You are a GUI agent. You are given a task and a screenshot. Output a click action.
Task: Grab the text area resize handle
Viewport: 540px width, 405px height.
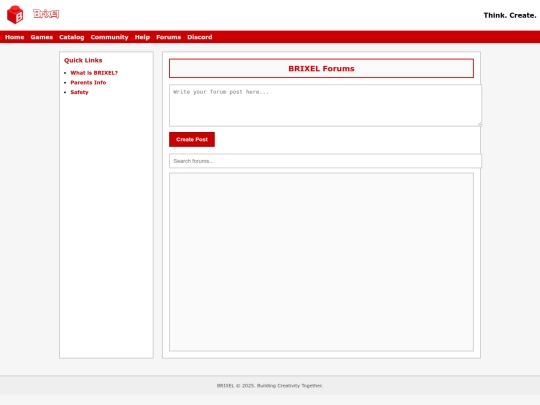[479, 124]
